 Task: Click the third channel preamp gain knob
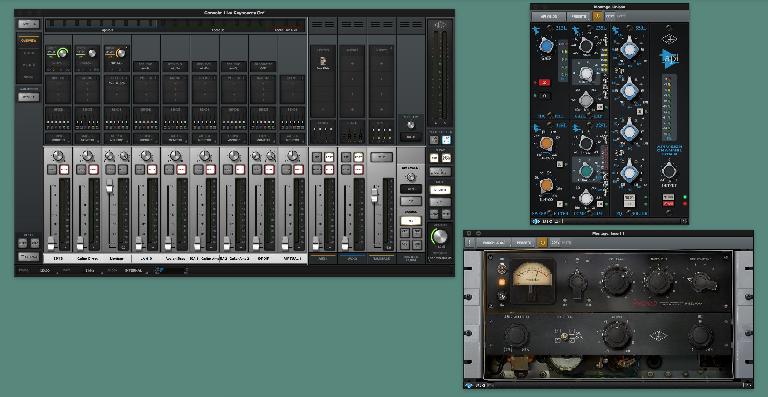pyautogui.click(x=121, y=53)
